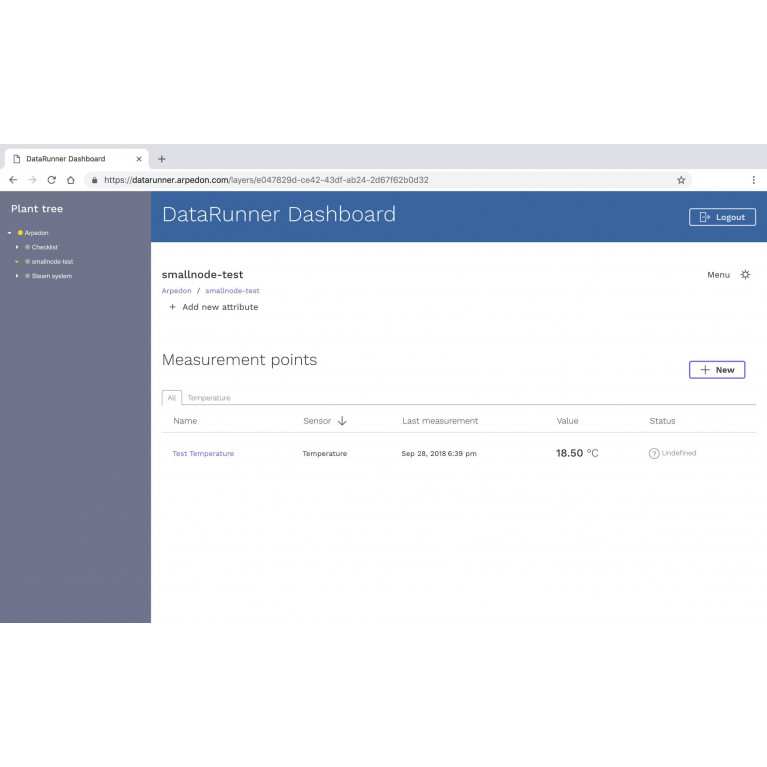Click the Last measurement column header
This screenshot has height=767, width=767.
[440, 421]
